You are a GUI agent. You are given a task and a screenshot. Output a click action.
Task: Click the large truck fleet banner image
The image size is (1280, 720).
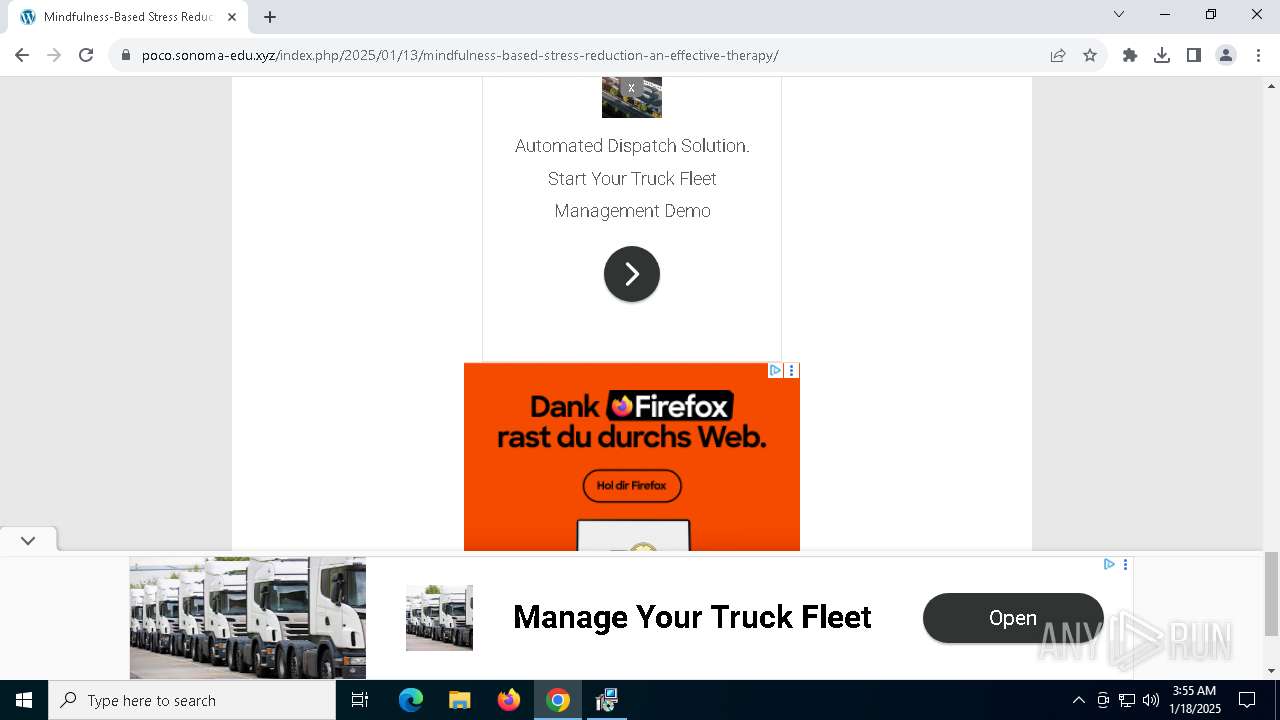point(248,618)
